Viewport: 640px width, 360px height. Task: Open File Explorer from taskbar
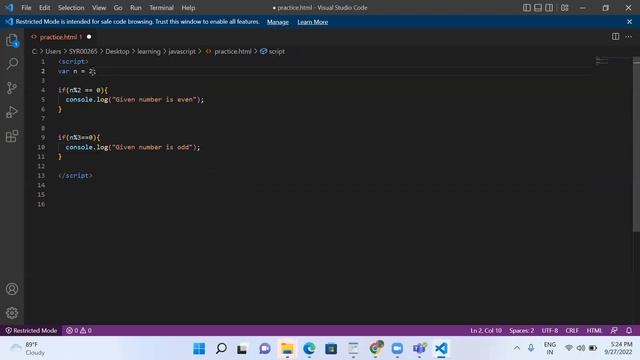point(287,349)
